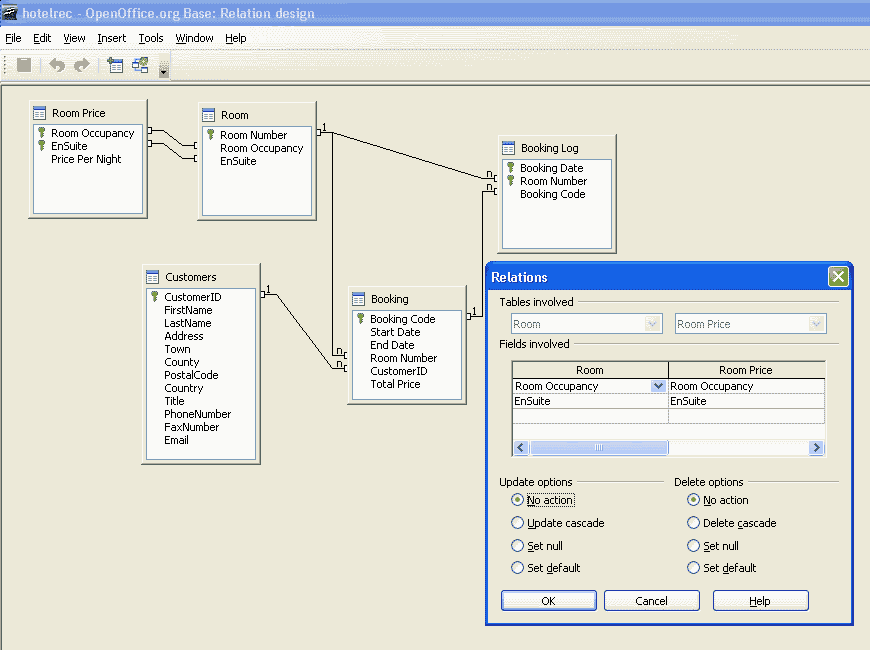Click the Room Price table header icon
This screenshot has height=650, width=870.
click(x=40, y=113)
